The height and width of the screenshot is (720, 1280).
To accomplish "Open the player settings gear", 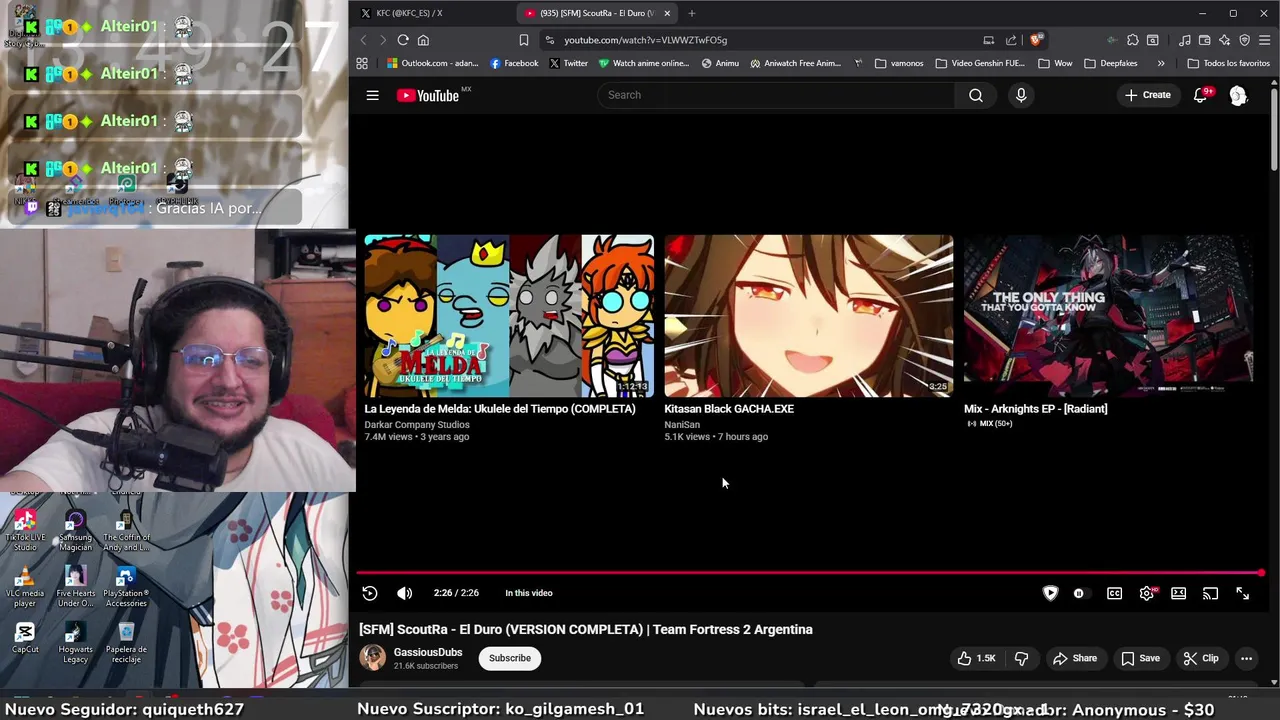I will click(x=1147, y=594).
